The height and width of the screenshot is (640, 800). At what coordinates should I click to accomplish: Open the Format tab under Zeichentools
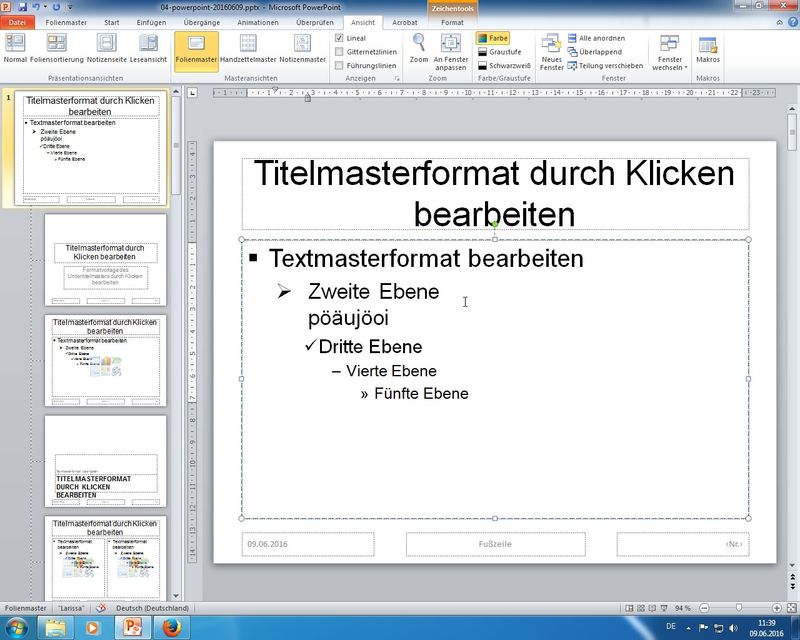[452, 22]
